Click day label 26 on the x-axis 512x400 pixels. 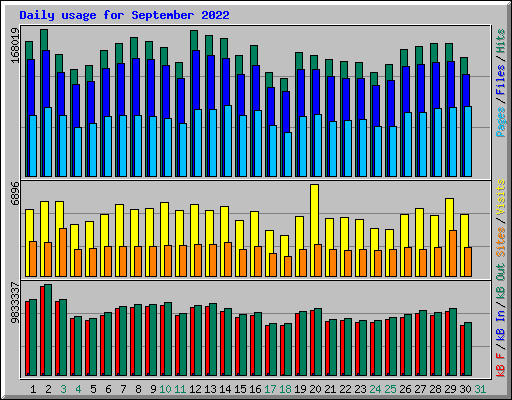(405, 389)
